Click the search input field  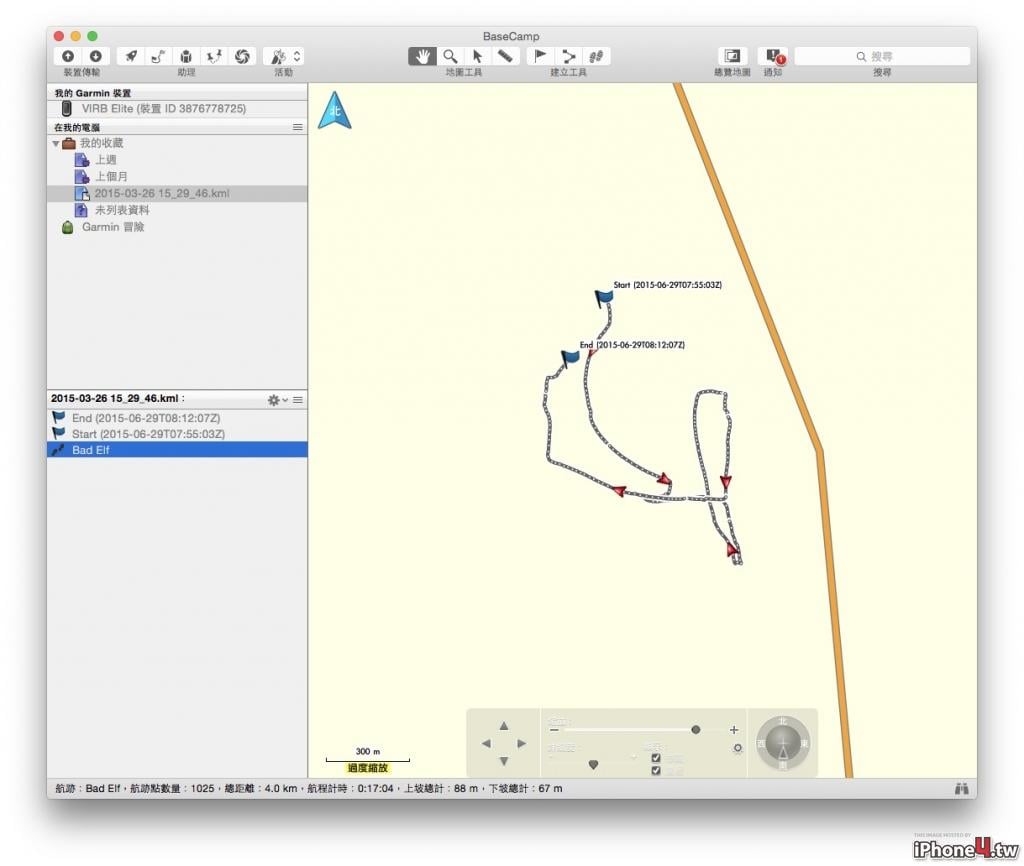tap(882, 56)
